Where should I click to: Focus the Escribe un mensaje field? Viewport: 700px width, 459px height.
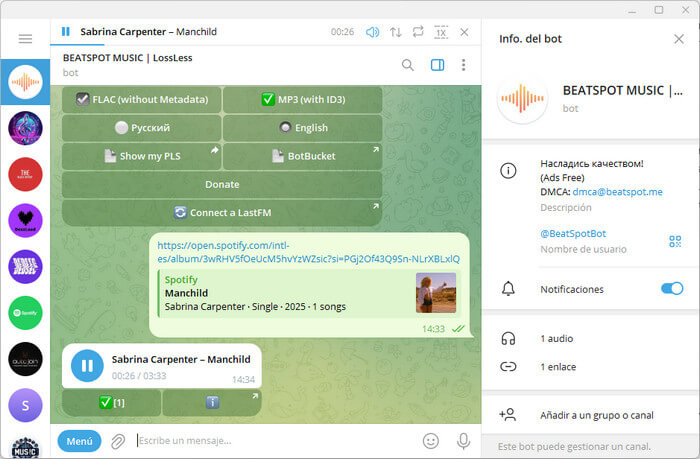point(275,441)
